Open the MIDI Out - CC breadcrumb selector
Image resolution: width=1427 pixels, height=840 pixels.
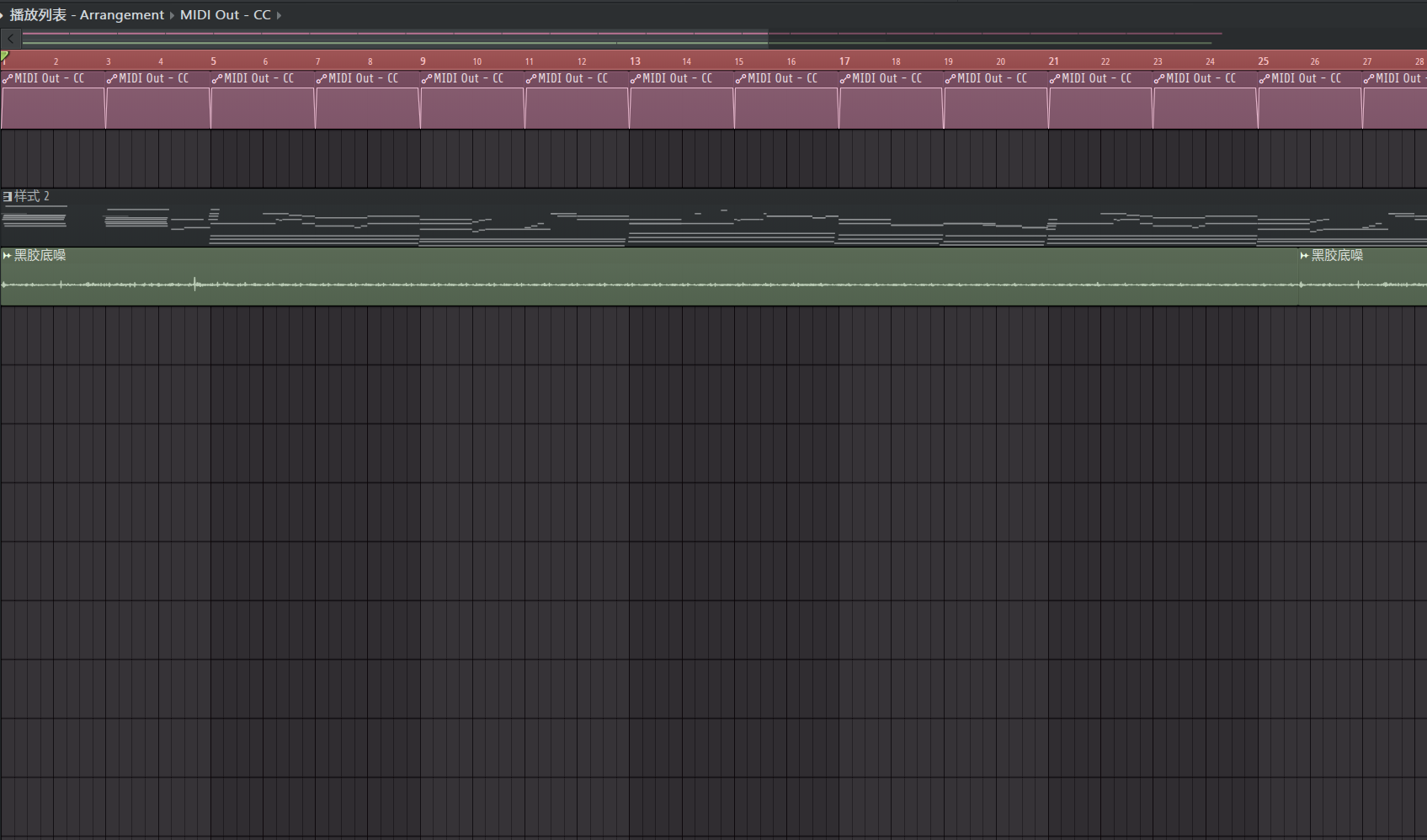[226, 15]
